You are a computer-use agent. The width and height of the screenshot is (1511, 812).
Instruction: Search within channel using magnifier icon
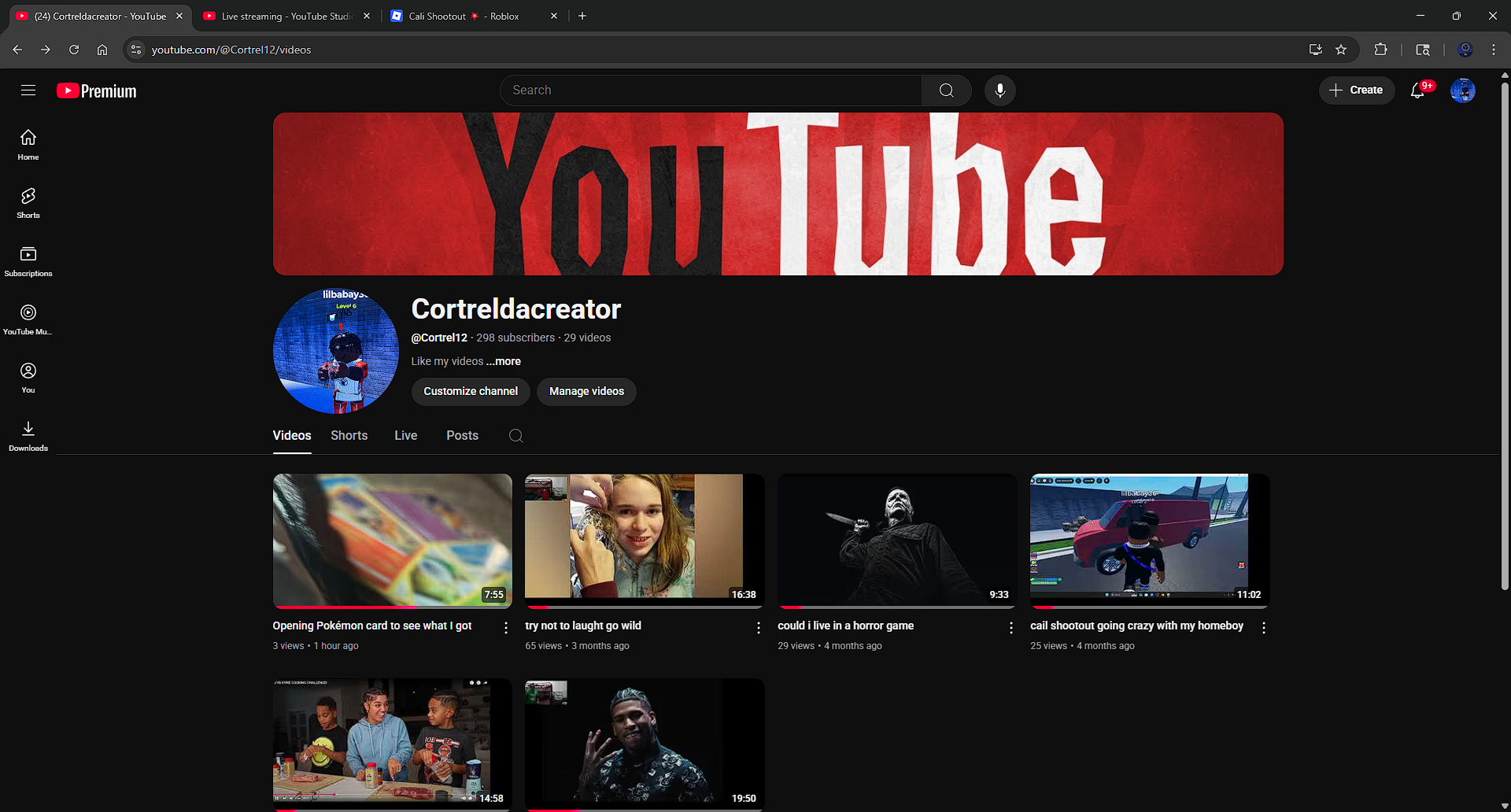point(516,436)
